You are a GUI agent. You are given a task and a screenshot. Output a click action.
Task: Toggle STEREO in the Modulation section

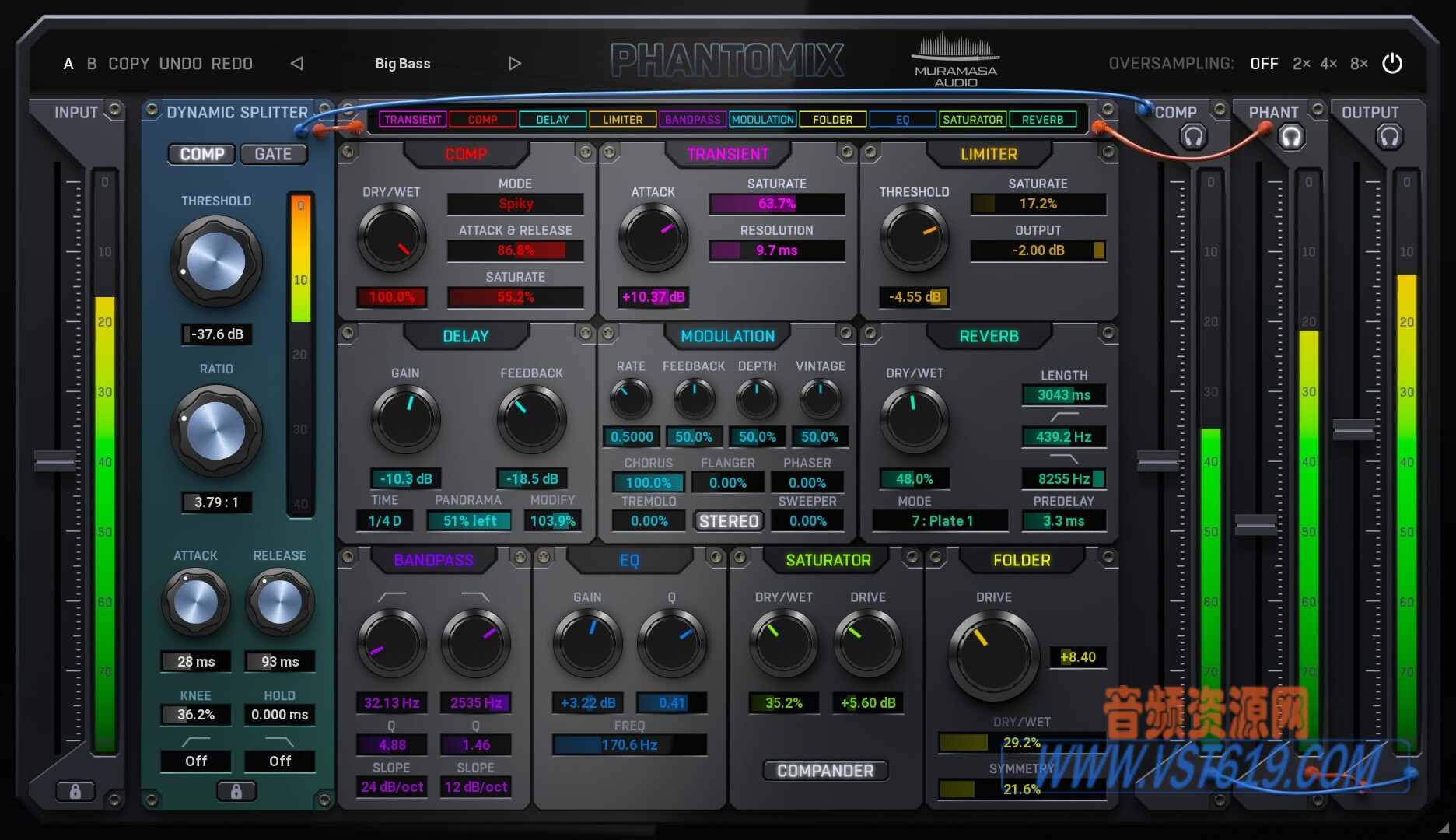pyautogui.click(x=728, y=520)
